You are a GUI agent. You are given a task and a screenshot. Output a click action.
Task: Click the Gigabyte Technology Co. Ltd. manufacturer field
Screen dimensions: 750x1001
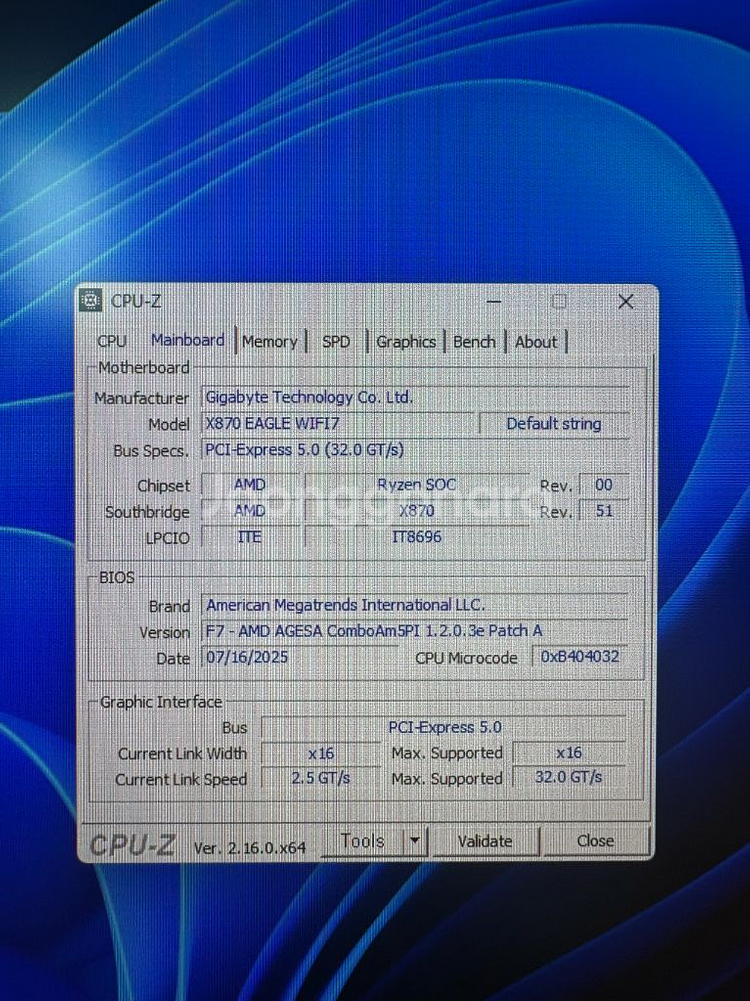pos(416,397)
